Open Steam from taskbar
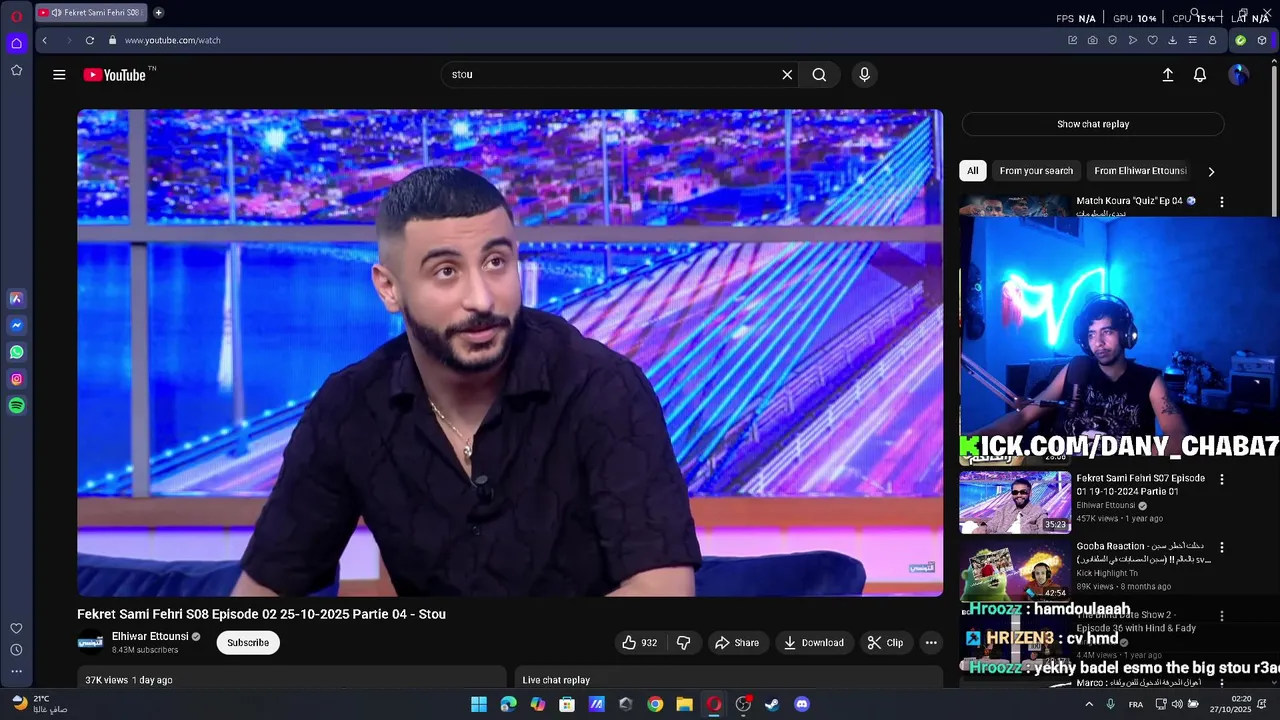This screenshot has height=720, width=1280. [x=772, y=704]
